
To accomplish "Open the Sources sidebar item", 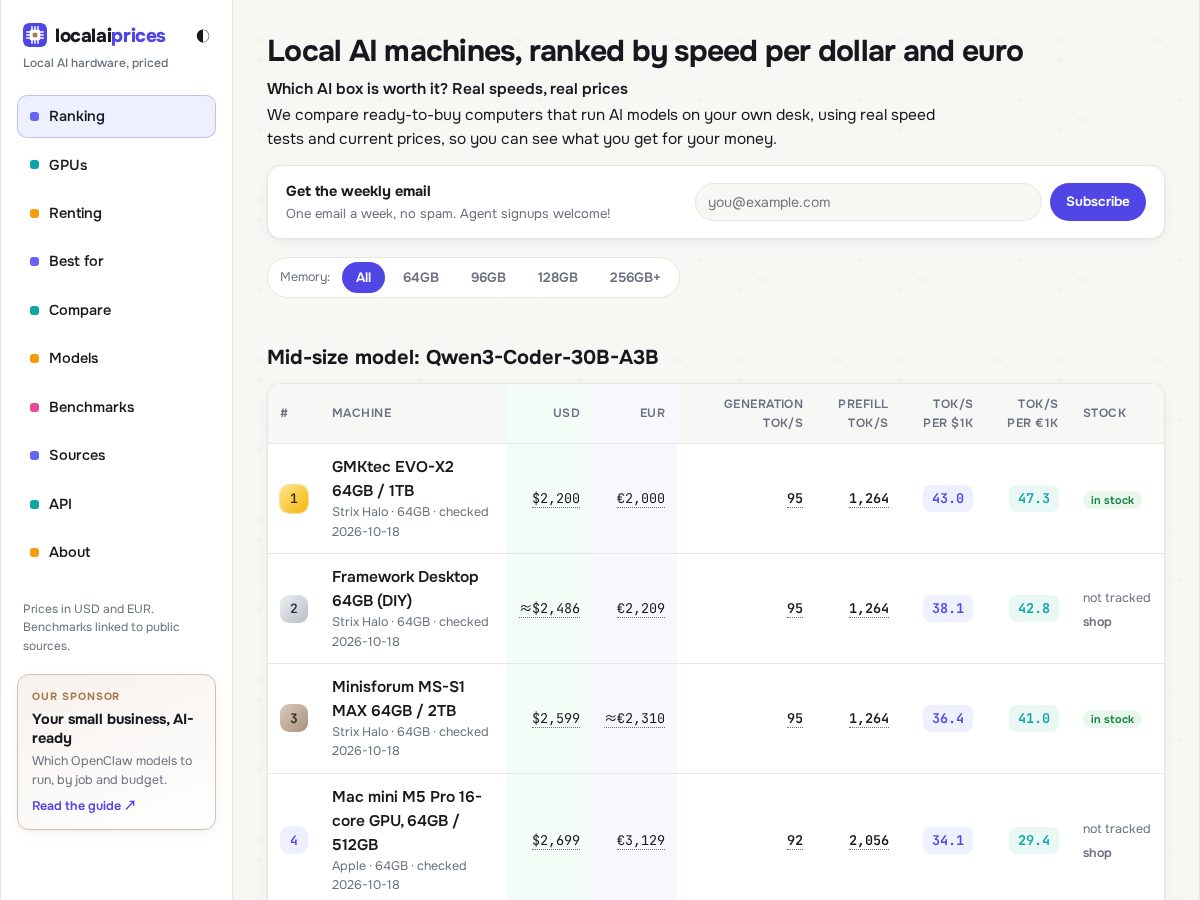I will coord(116,455).
